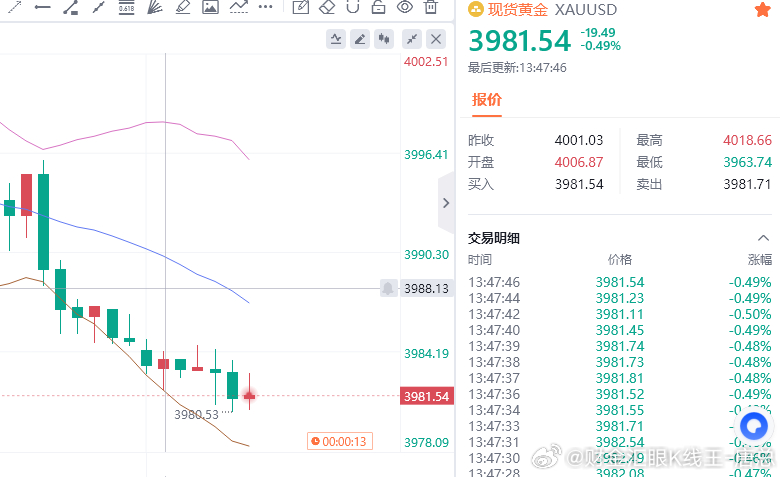Click the 3978.09 axis price label
Viewport: 784px width, 477px height.
click(x=426, y=442)
